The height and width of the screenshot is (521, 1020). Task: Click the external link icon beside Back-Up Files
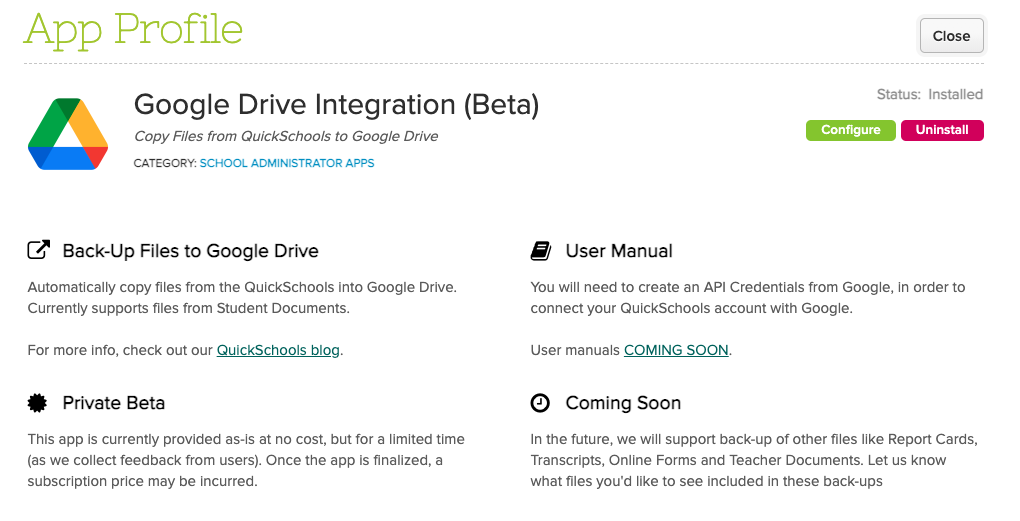coord(38,250)
